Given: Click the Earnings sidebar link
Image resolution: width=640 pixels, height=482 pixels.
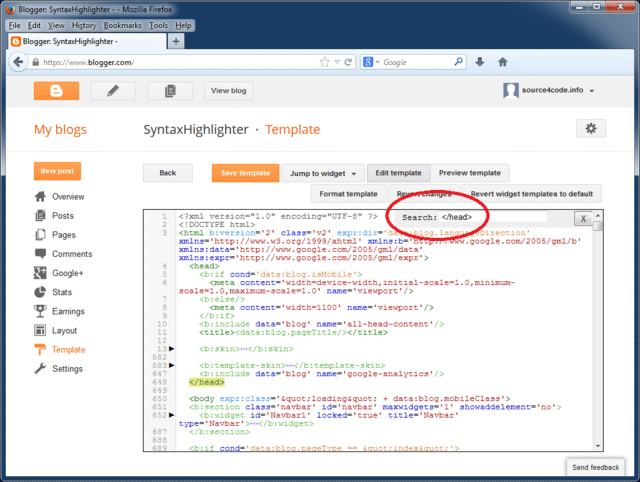Looking at the screenshot, I should click(68, 311).
